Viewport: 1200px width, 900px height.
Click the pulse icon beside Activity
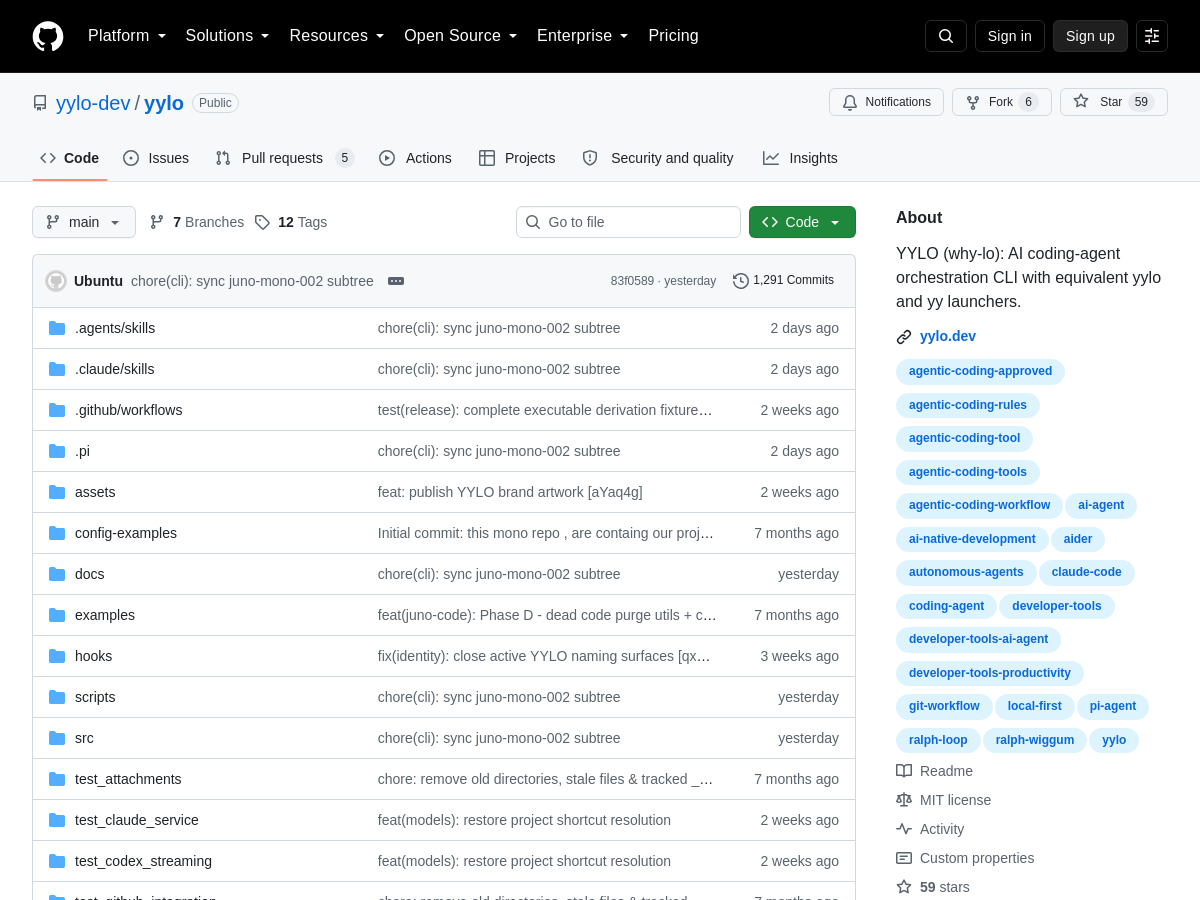pos(904,829)
